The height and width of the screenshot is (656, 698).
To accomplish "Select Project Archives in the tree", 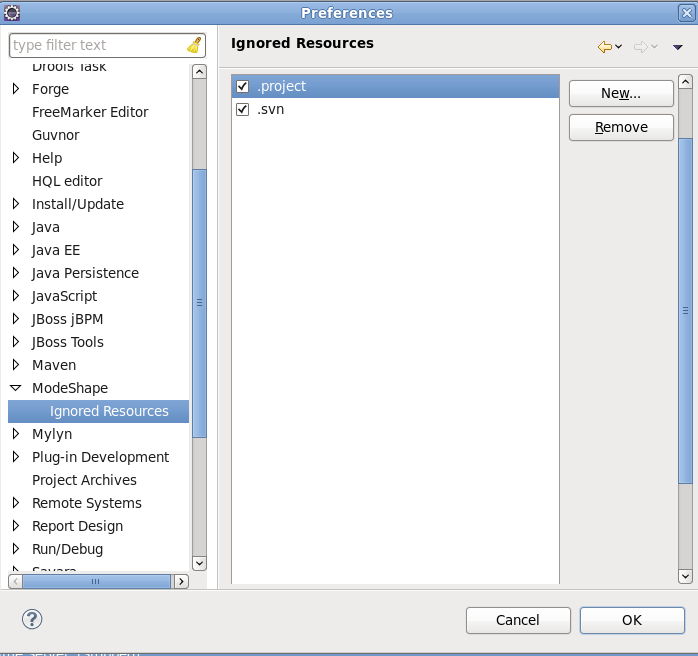I will 84,480.
